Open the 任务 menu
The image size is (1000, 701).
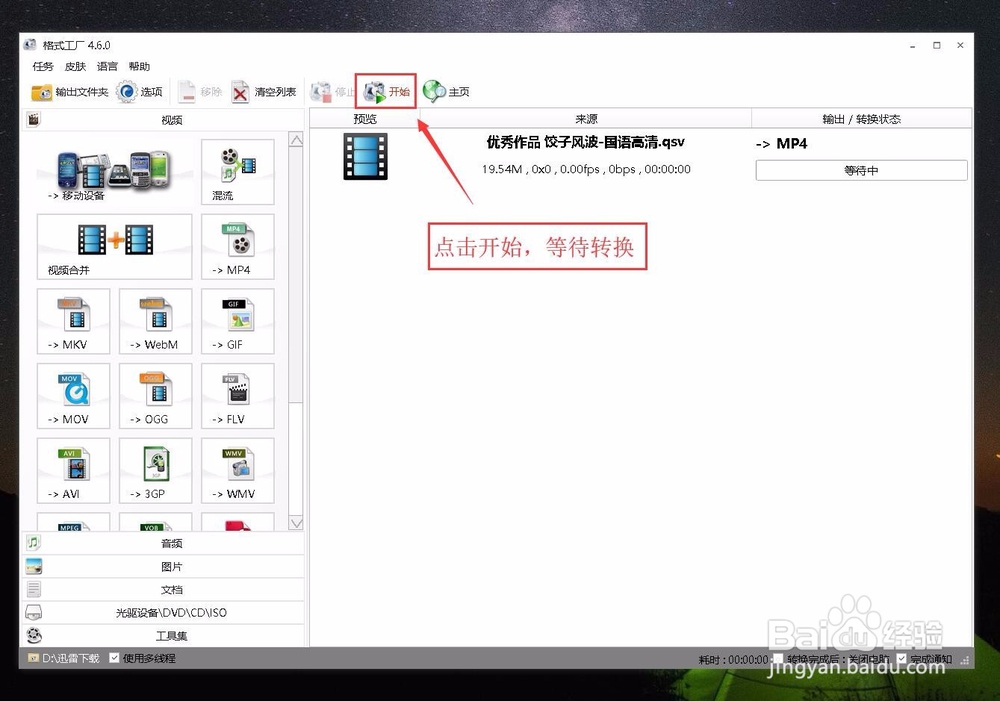click(41, 66)
